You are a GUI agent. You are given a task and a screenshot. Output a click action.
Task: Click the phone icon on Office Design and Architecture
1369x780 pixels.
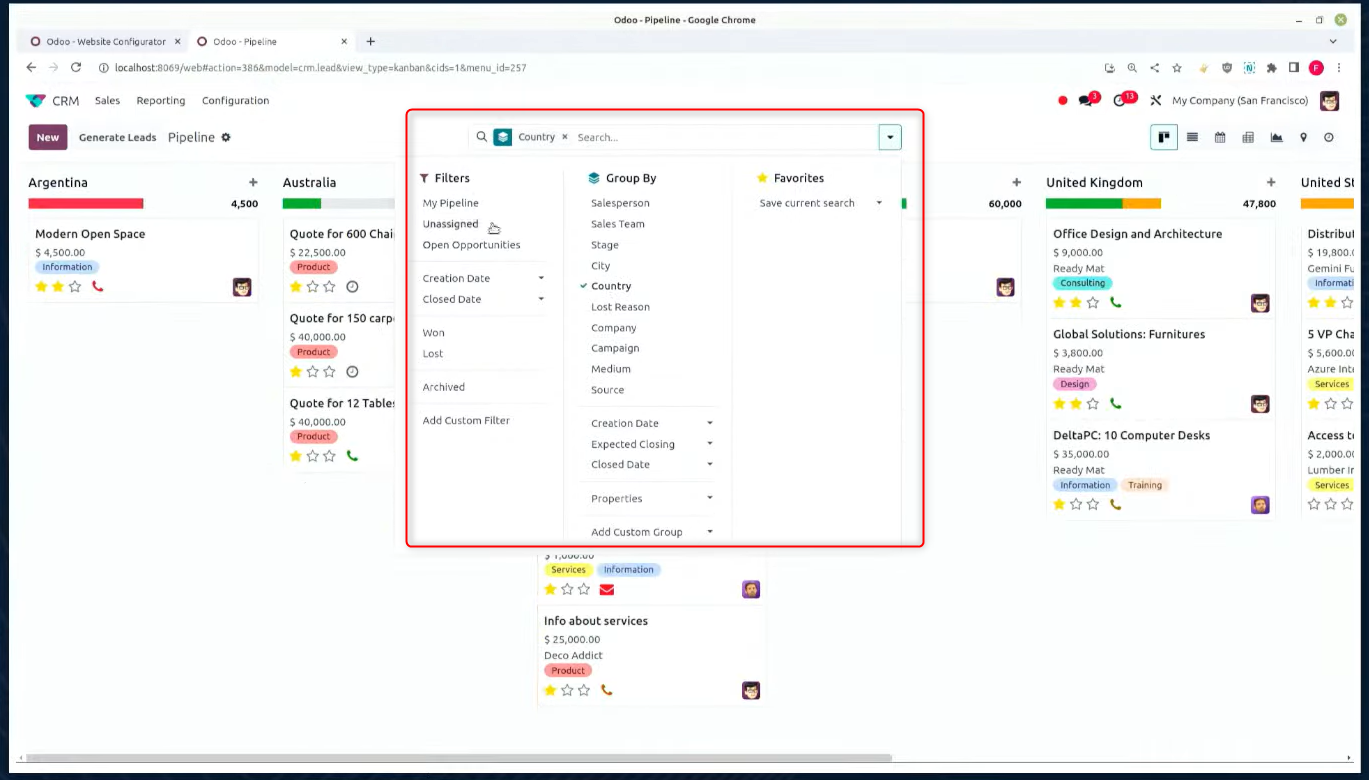pyautogui.click(x=1116, y=302)
